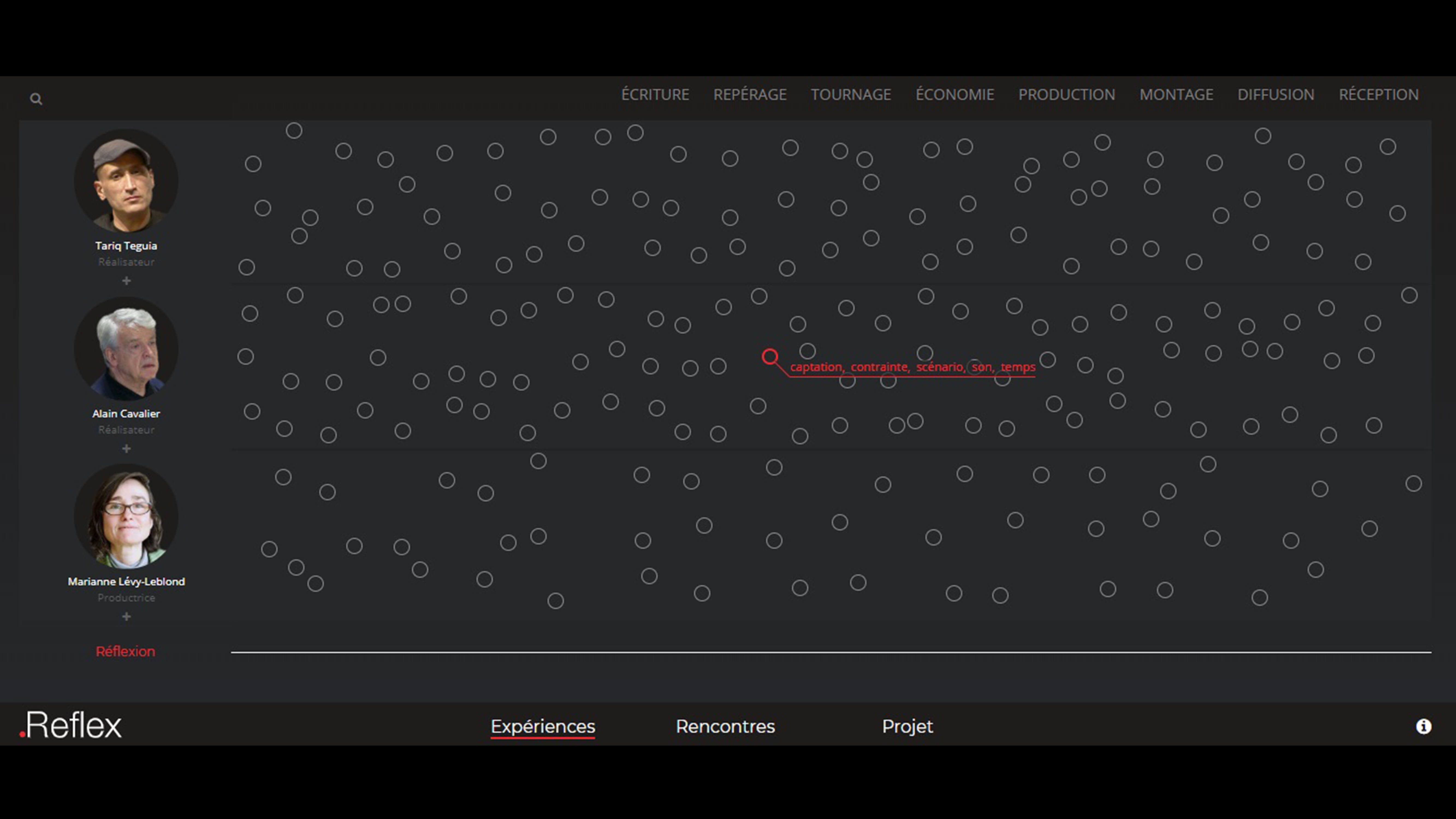Select the DIFFUSION category

[1276, 94]
